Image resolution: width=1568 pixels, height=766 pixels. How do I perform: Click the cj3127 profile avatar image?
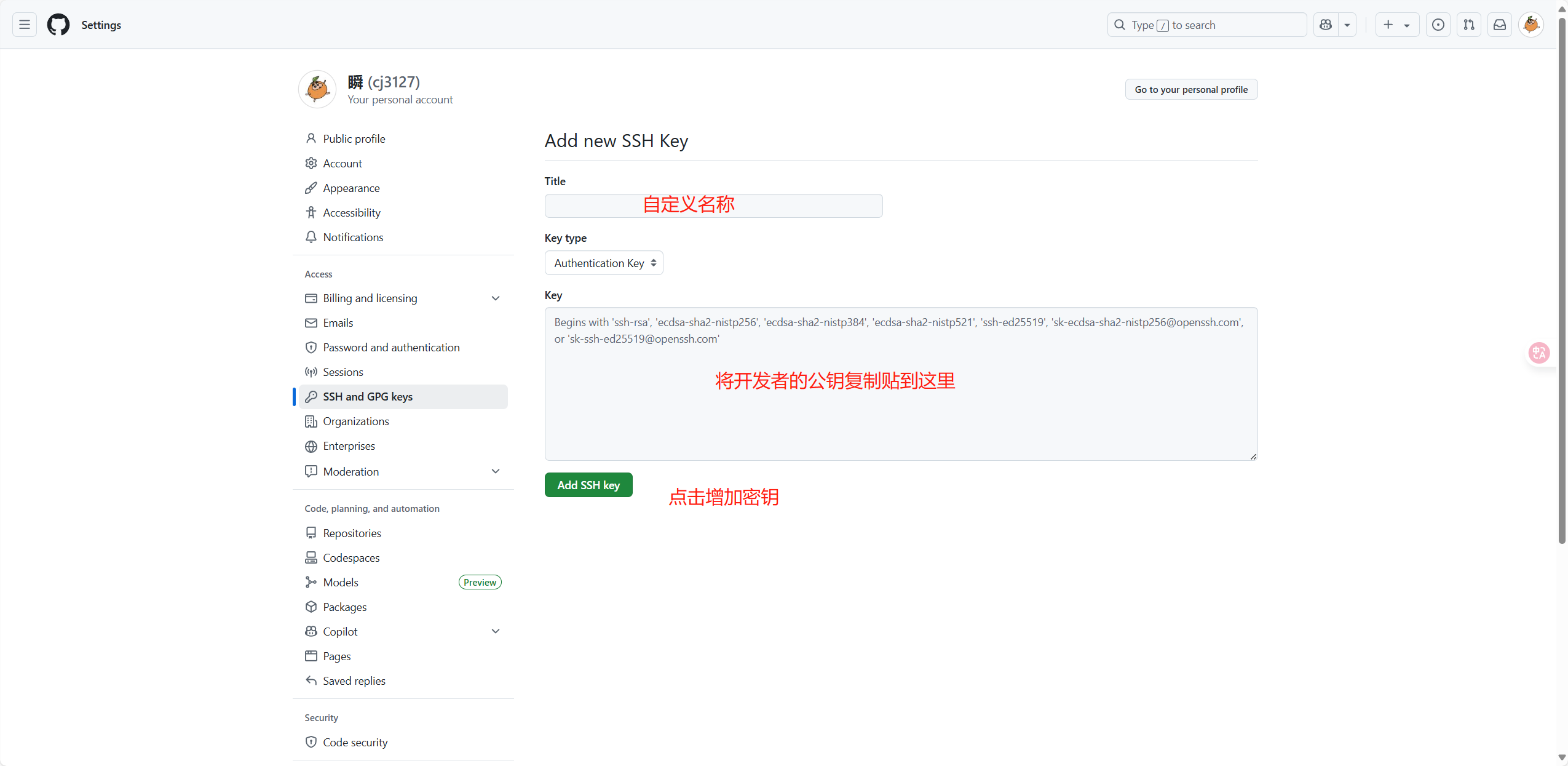coord(317,89)
